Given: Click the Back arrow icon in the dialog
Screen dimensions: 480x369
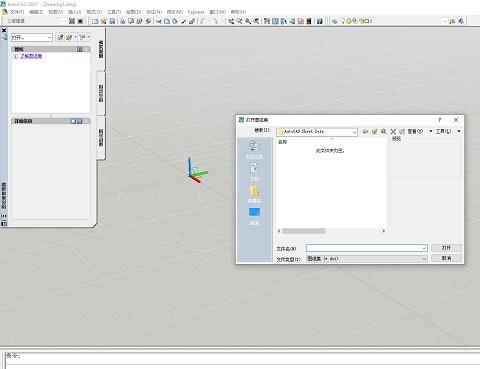Looking at the screenshot, I should coord(365,132).
